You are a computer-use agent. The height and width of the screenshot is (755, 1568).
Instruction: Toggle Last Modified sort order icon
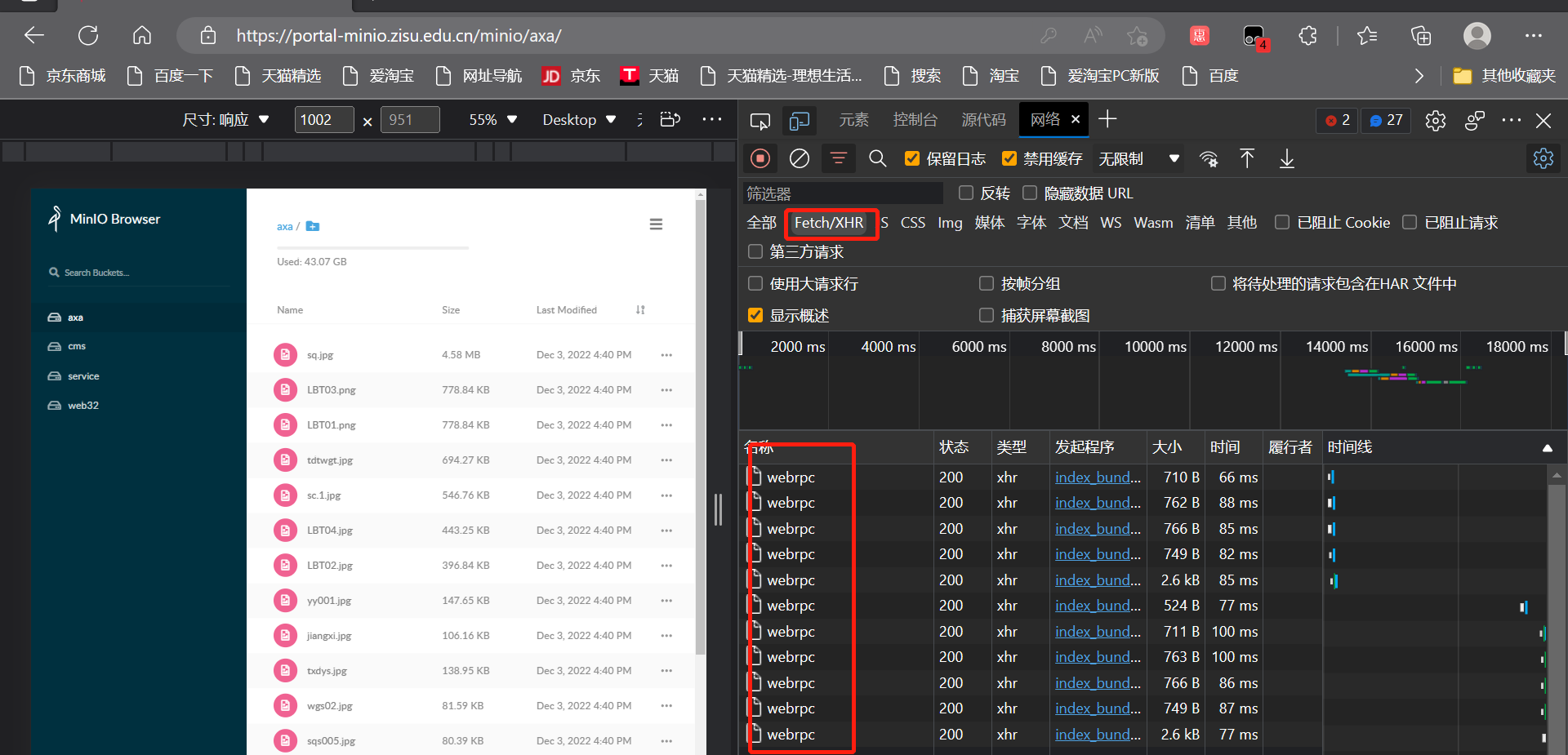640,310
